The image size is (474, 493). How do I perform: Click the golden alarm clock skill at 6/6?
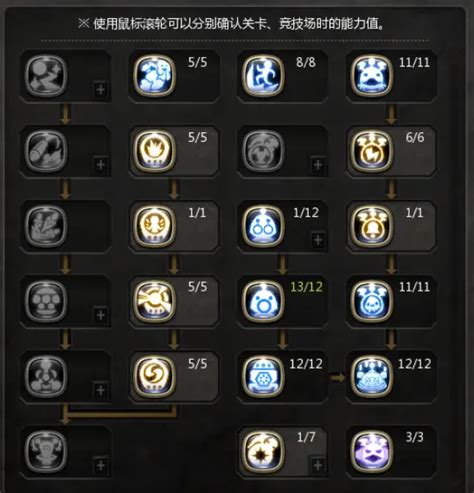click(372, 151)
